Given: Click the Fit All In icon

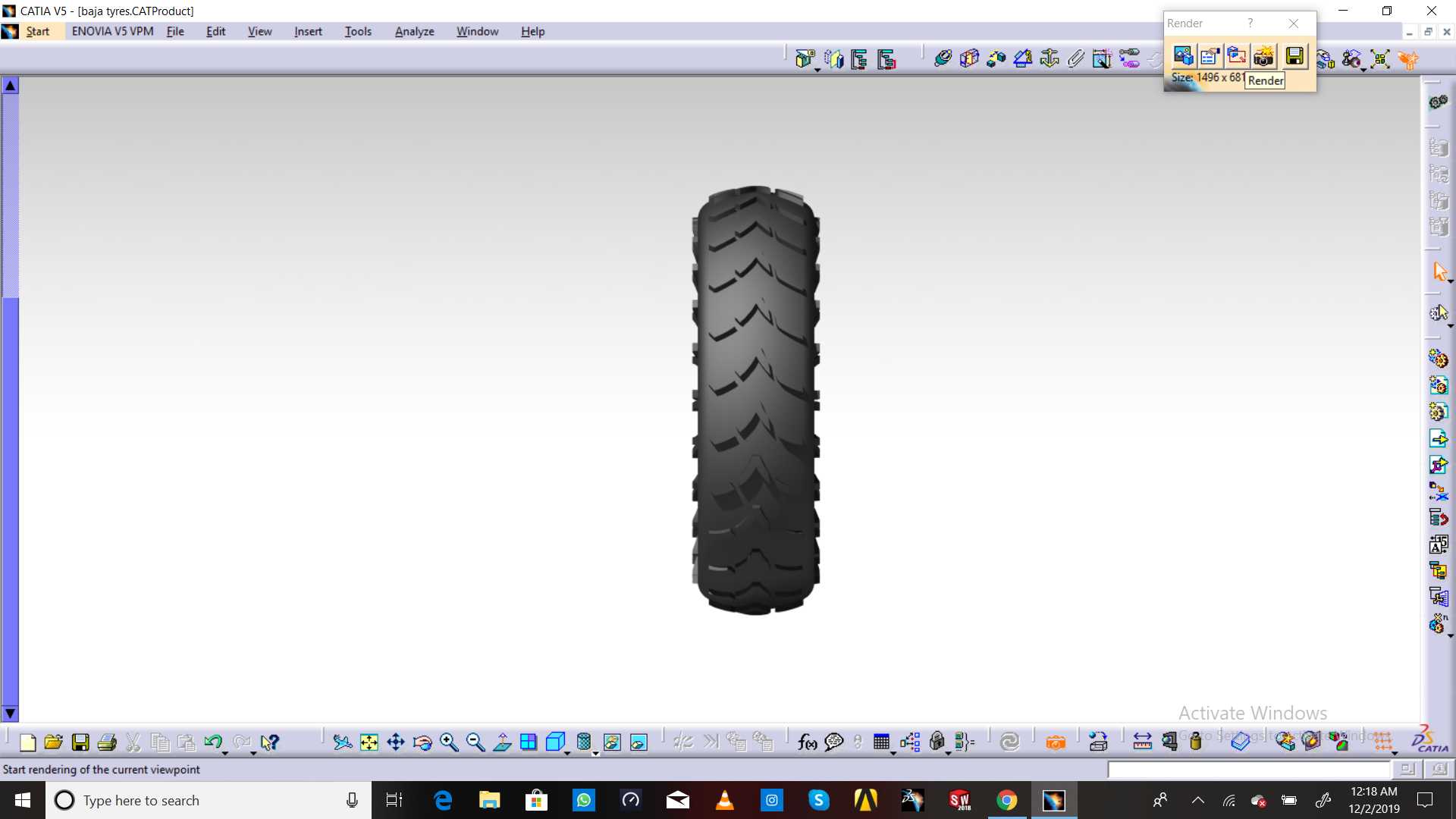Looking at the screenshot, I should coord(369,742).
